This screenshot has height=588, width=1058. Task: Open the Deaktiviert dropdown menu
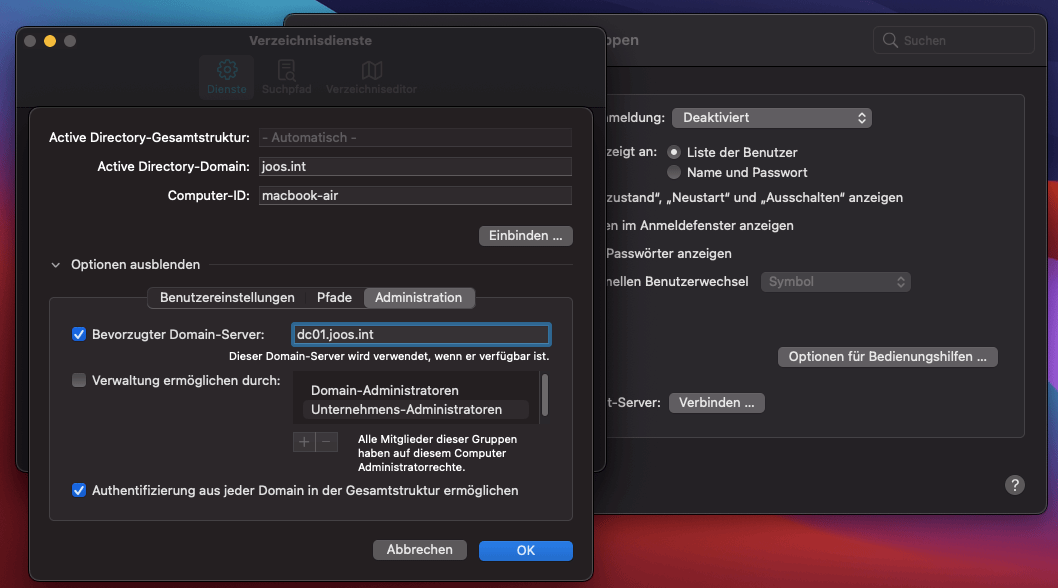pyautogui.click(x=771, y=117)
